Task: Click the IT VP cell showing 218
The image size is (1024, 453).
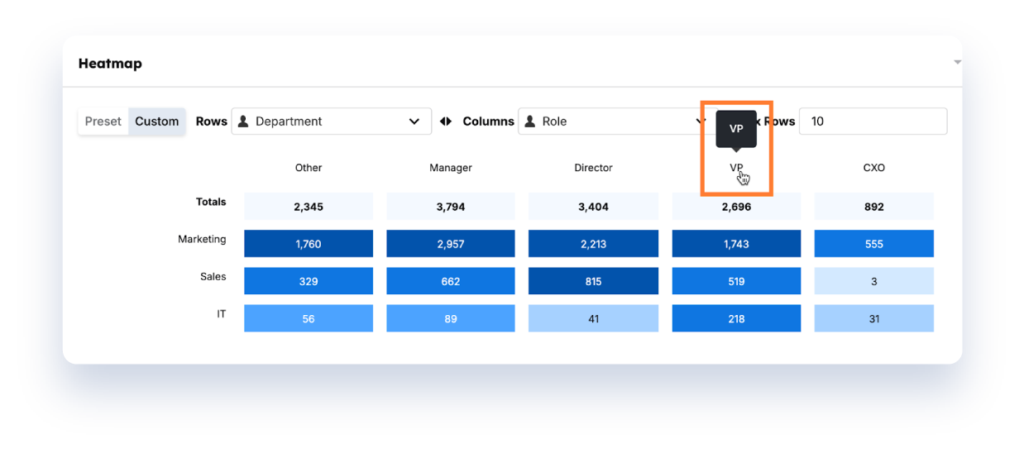Action: click(x=736, y=318)
